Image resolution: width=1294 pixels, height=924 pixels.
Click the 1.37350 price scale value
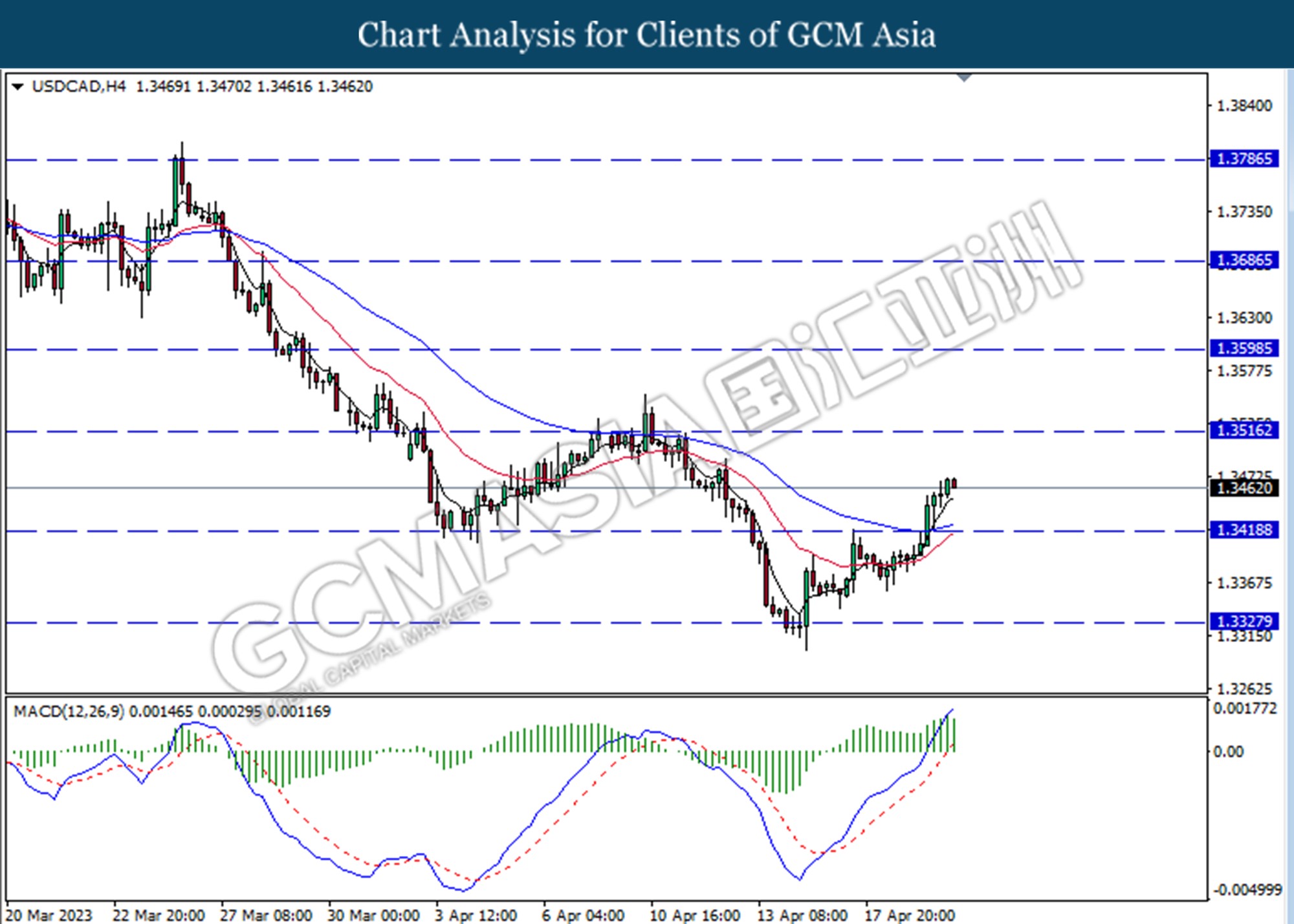click(1244, 212)
